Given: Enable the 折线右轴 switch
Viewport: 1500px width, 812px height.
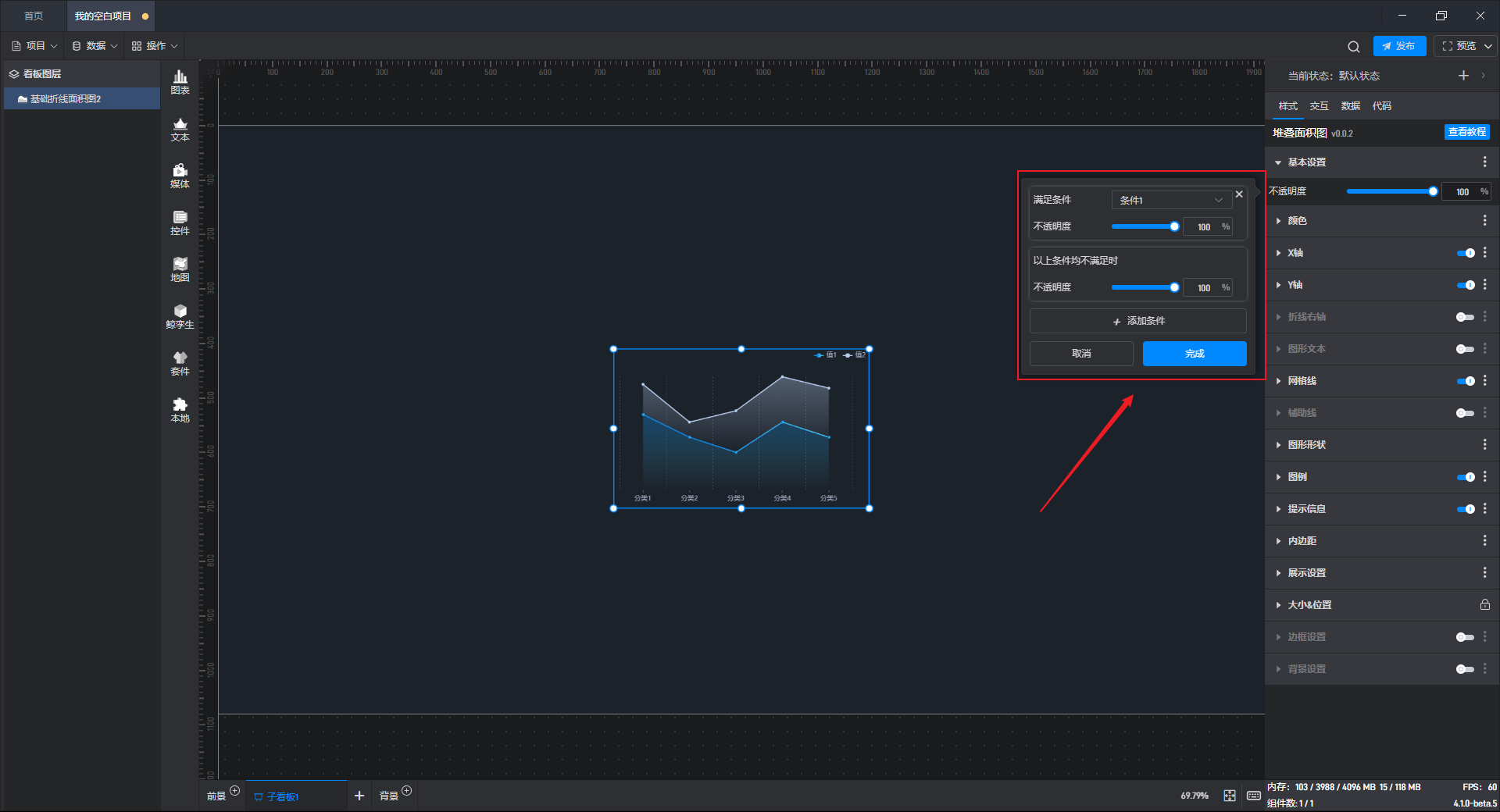Looking at the screenshot, I should point(1466,317).
